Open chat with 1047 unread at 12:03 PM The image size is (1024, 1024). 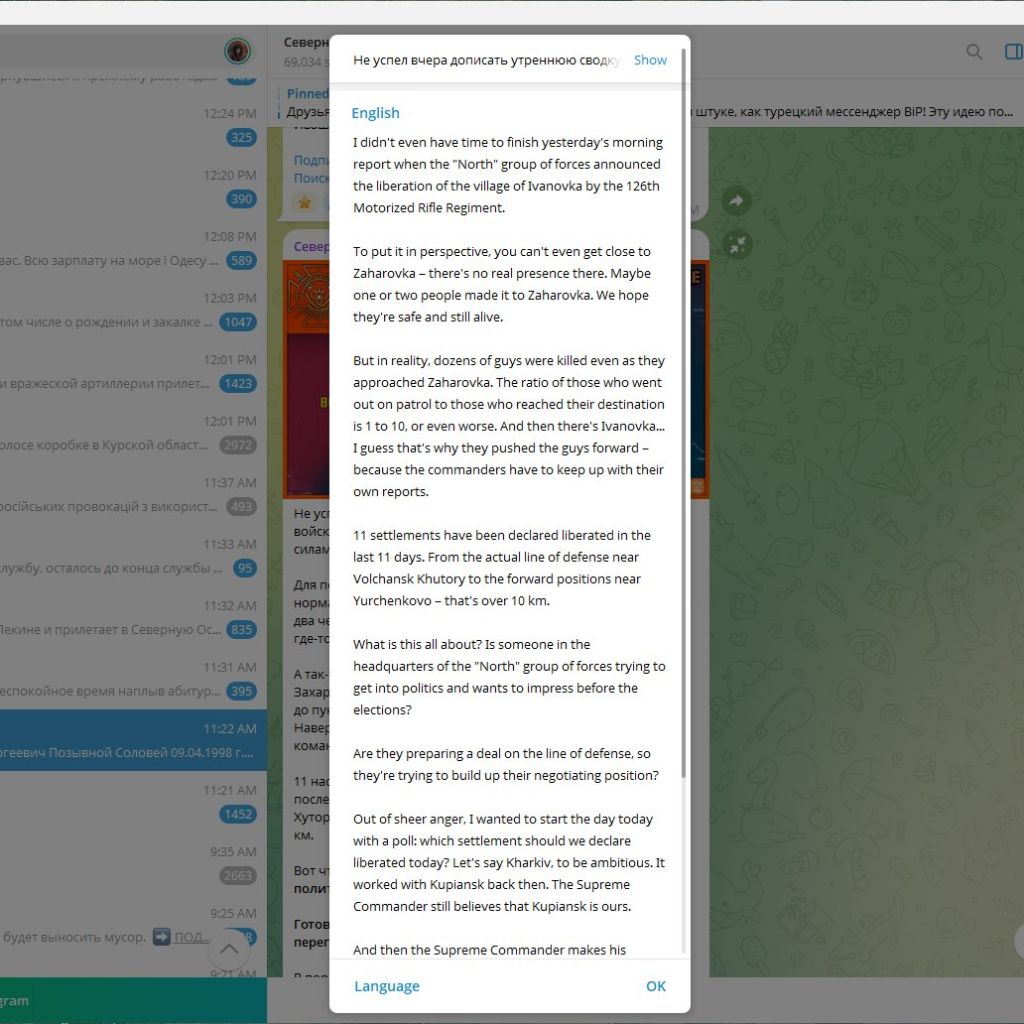(133, 310)
